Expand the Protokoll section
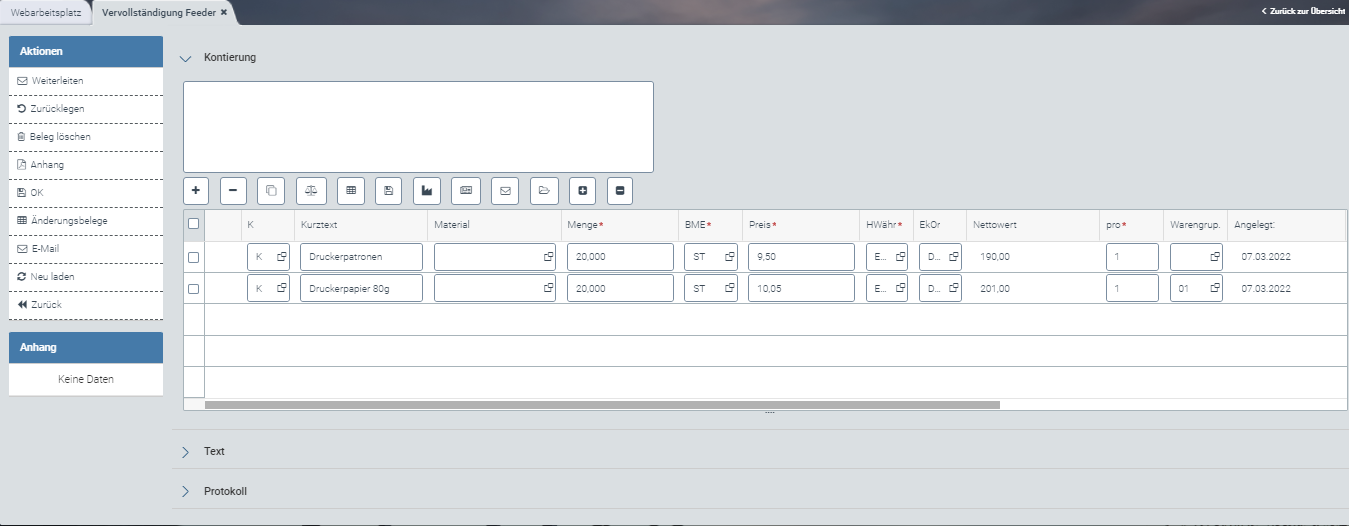1349x526 pixels. coord(185,492)
